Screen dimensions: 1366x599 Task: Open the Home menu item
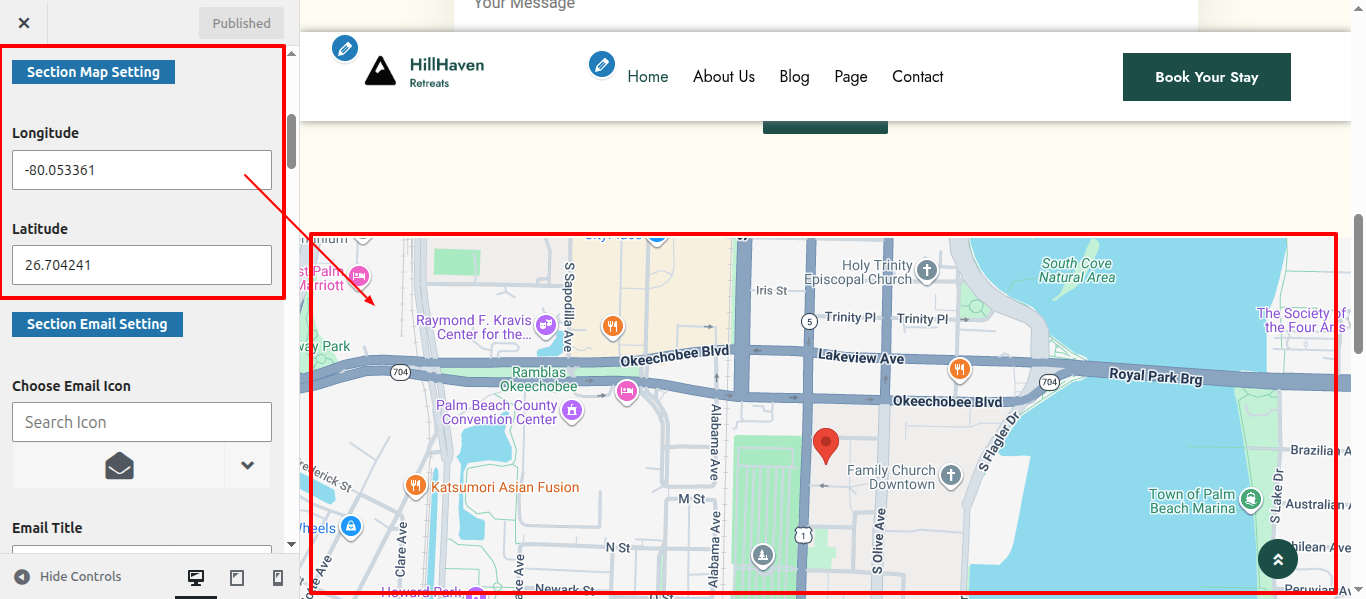click(648, 77)
